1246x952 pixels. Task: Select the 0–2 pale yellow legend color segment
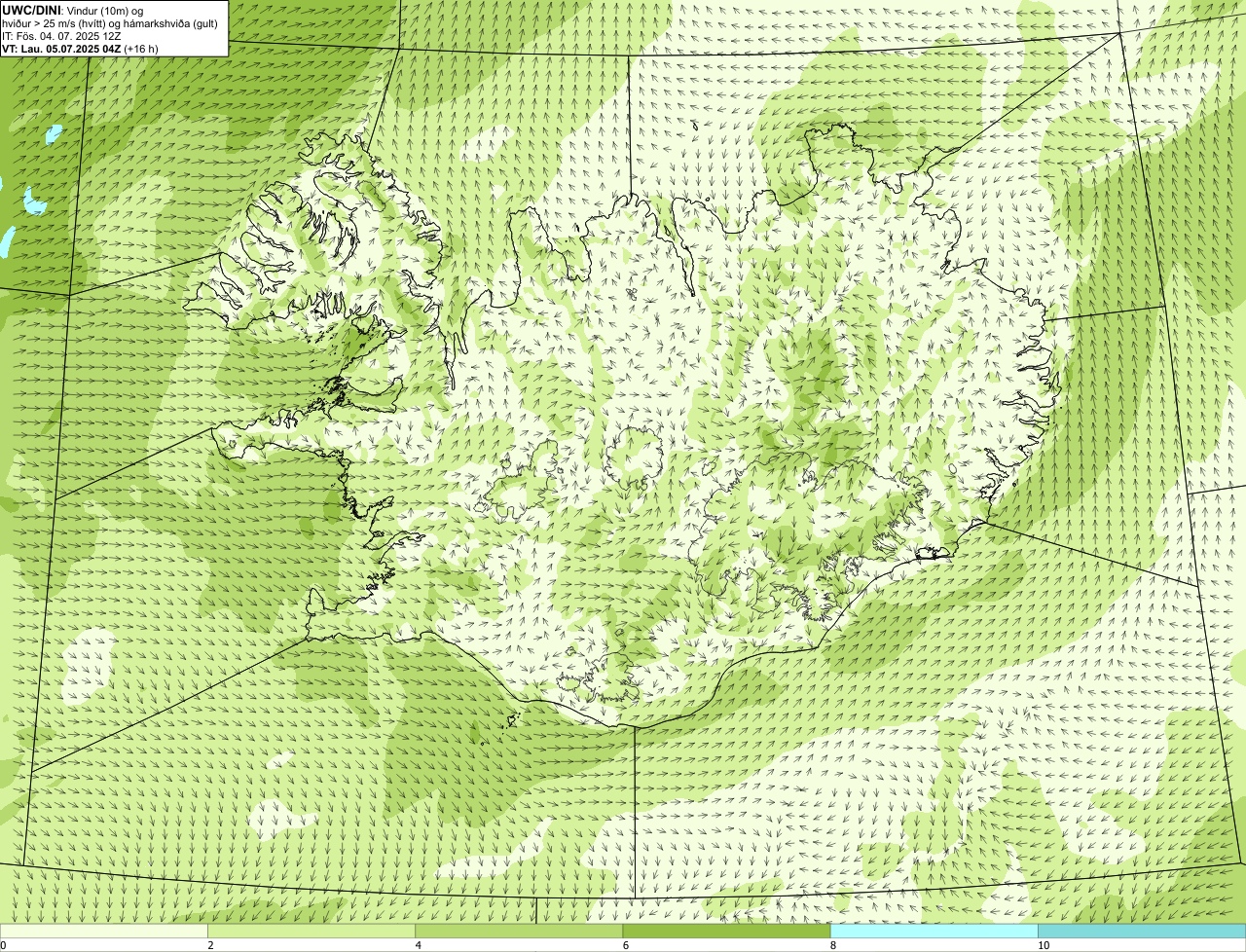[103, 931]
